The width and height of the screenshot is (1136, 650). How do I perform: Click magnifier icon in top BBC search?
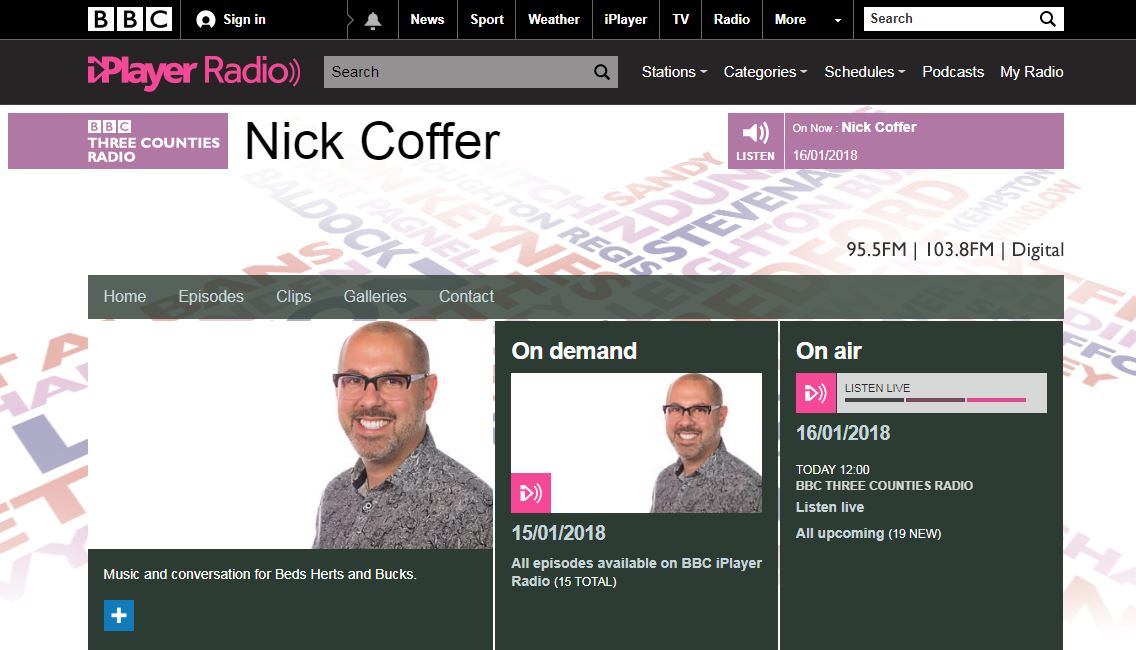click(1048, 19)
